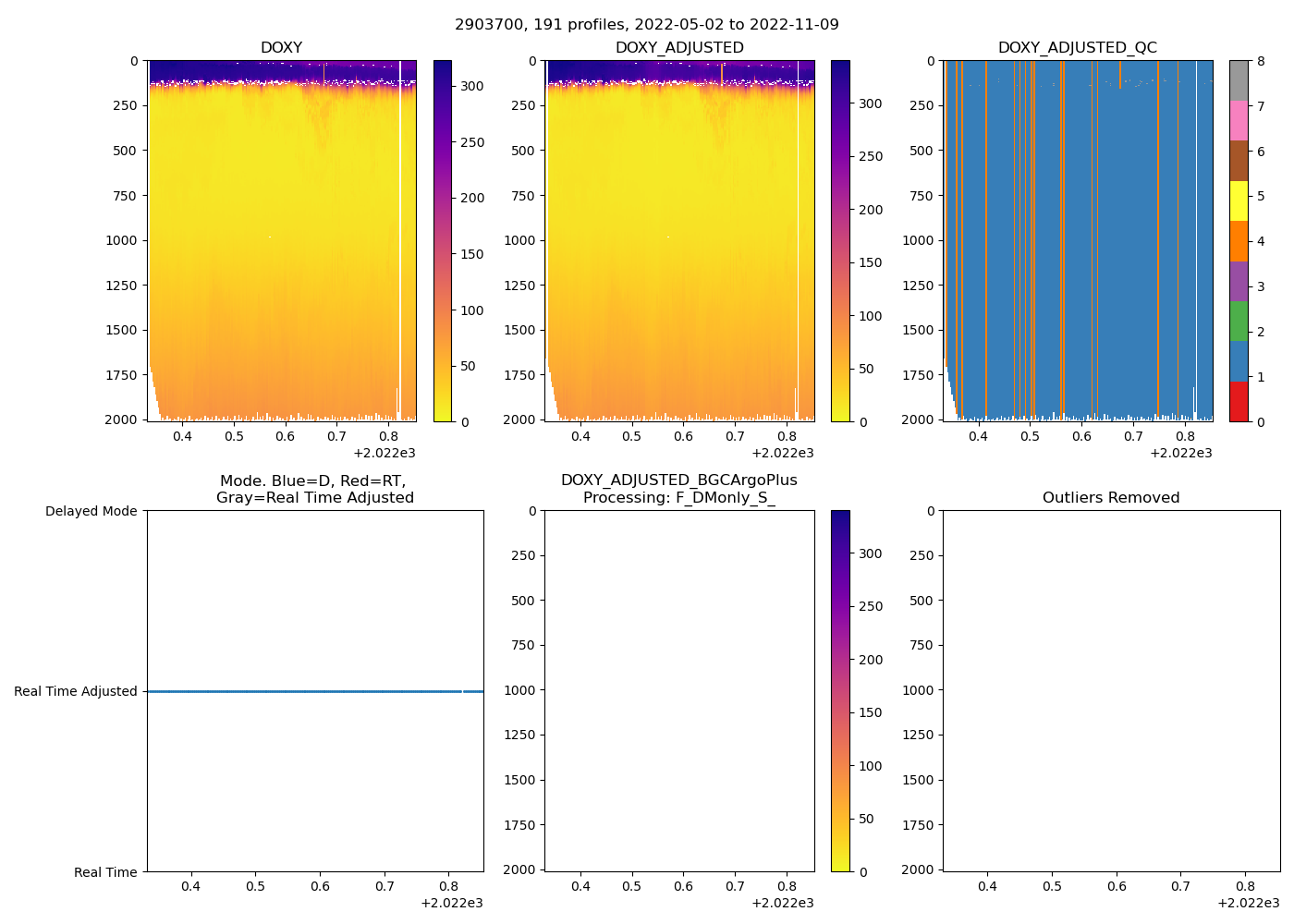
Task: Click the red swatch in QC colorbar
Action: click(1239, 402)
